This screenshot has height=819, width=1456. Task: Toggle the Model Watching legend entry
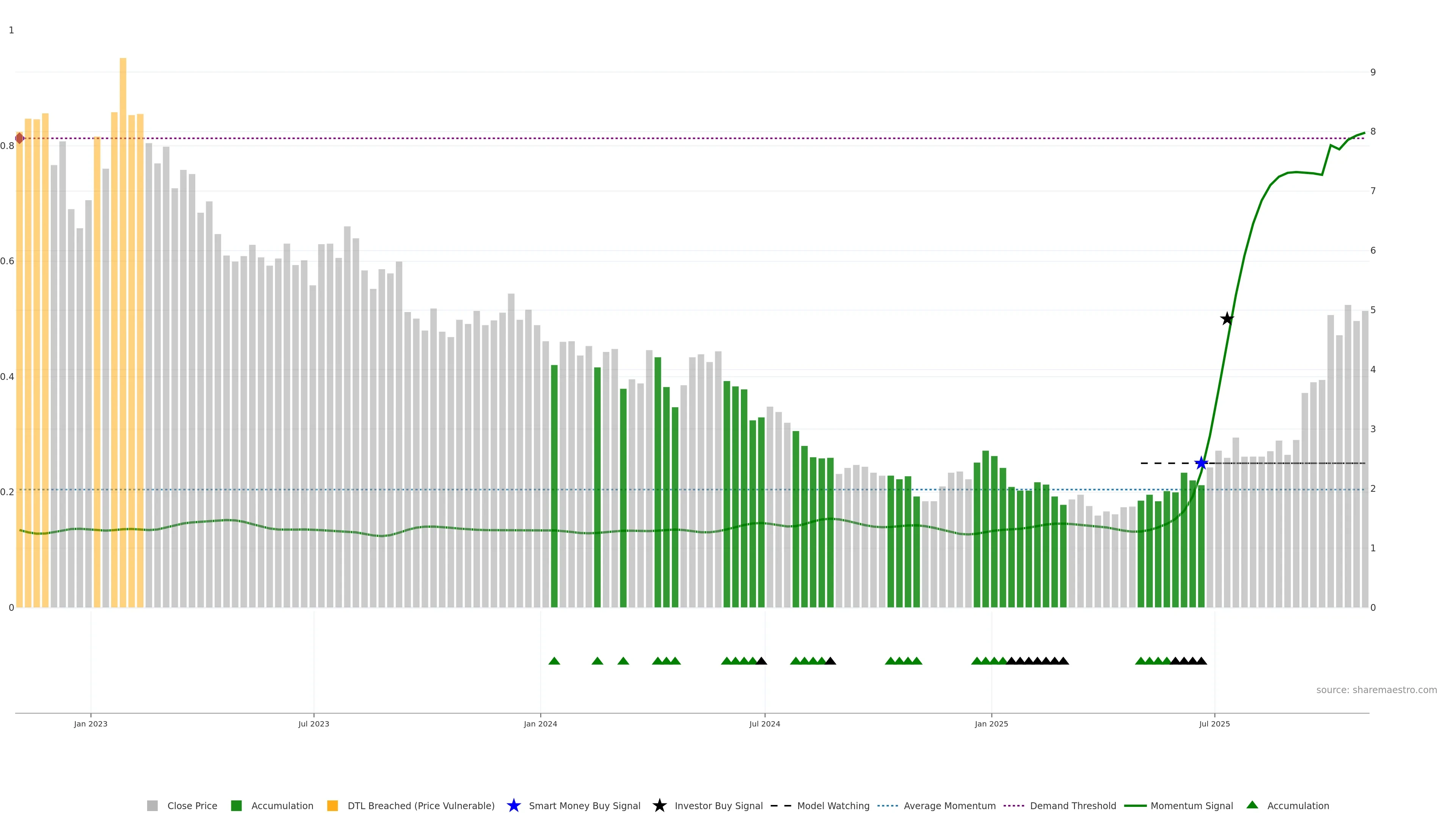[833, 805]
